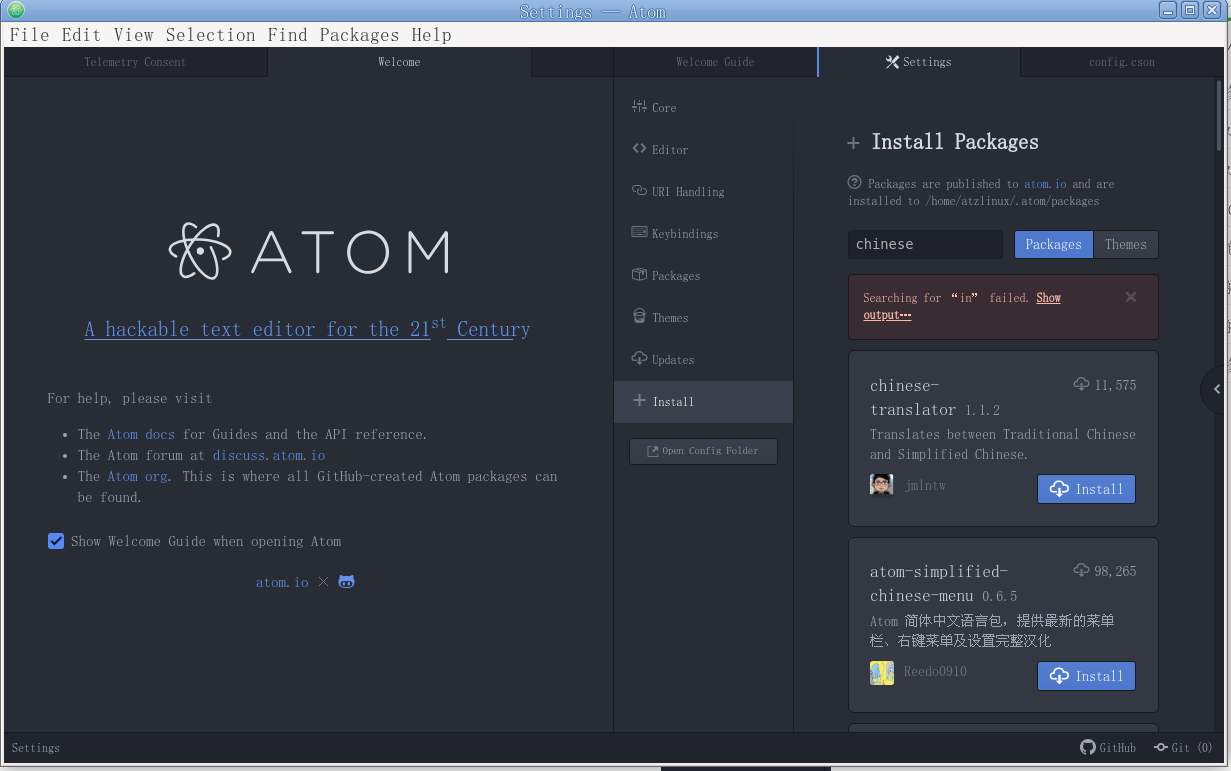Select the Packages search filter button
This screenshot has width=1231, height=771.
pos(1053,244)
